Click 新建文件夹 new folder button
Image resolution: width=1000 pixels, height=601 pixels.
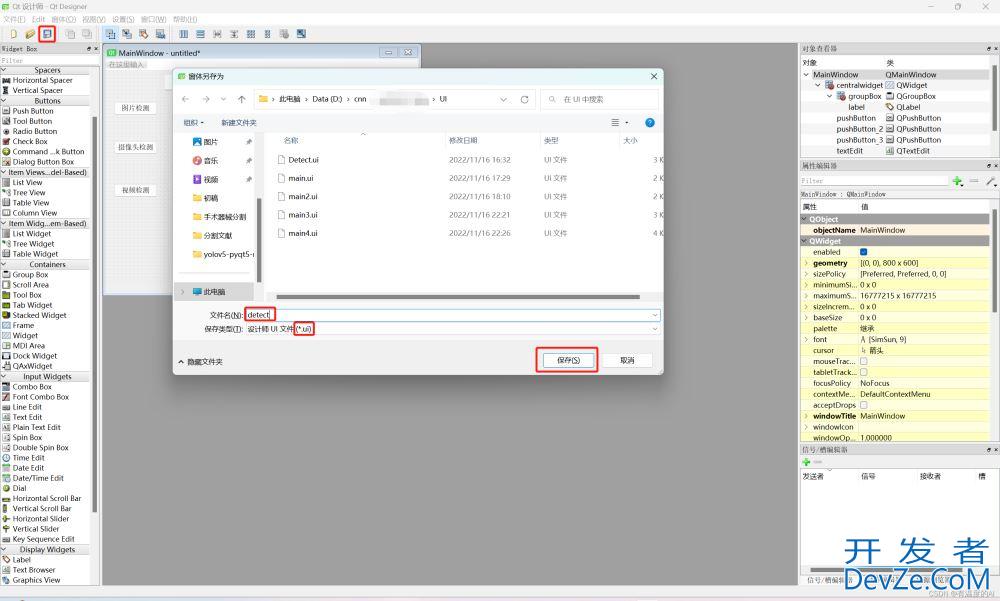point(239,122)
